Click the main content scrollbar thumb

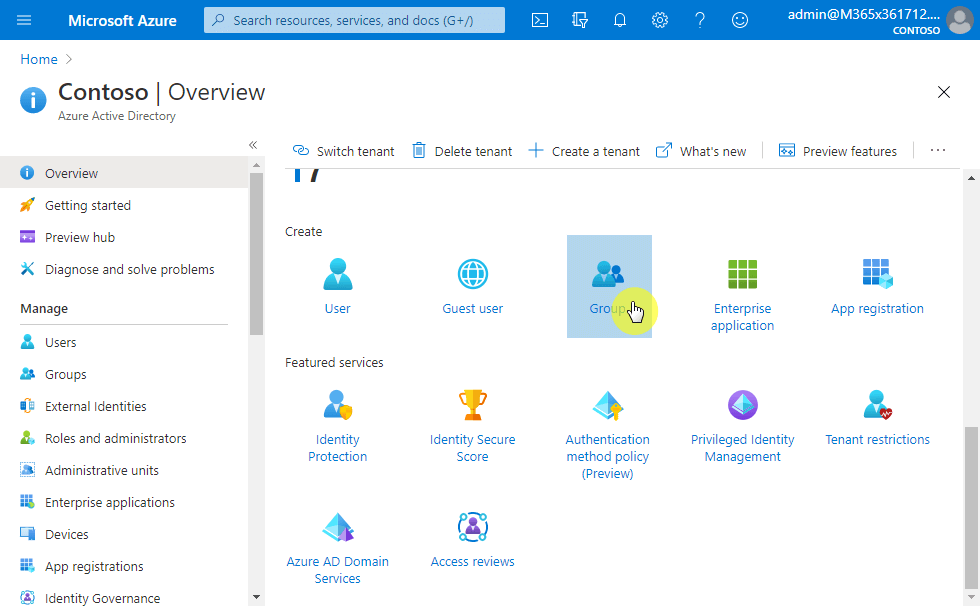pyautogui.click(x=971, y=507)
